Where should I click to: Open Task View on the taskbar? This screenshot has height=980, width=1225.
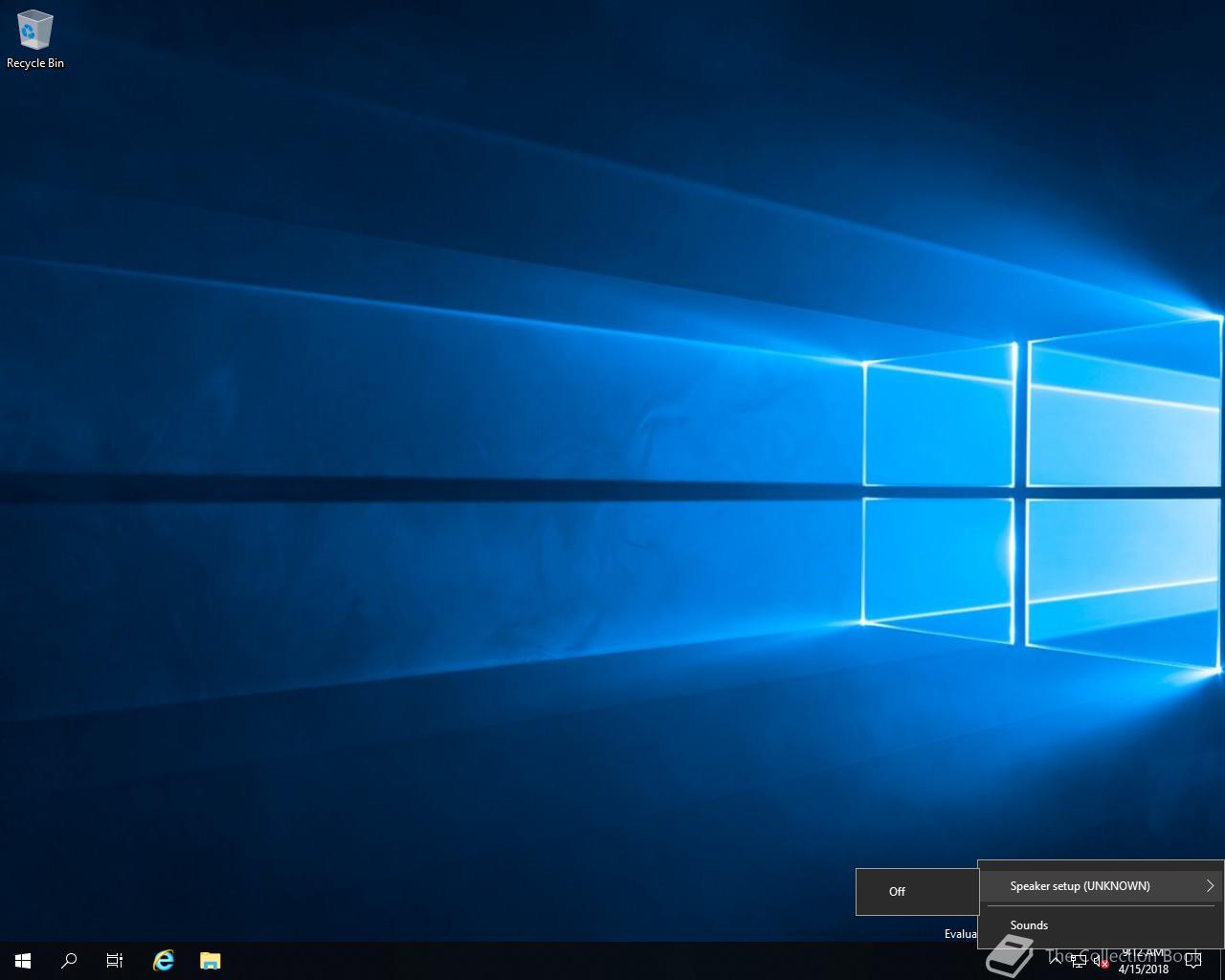coord(115,960)
